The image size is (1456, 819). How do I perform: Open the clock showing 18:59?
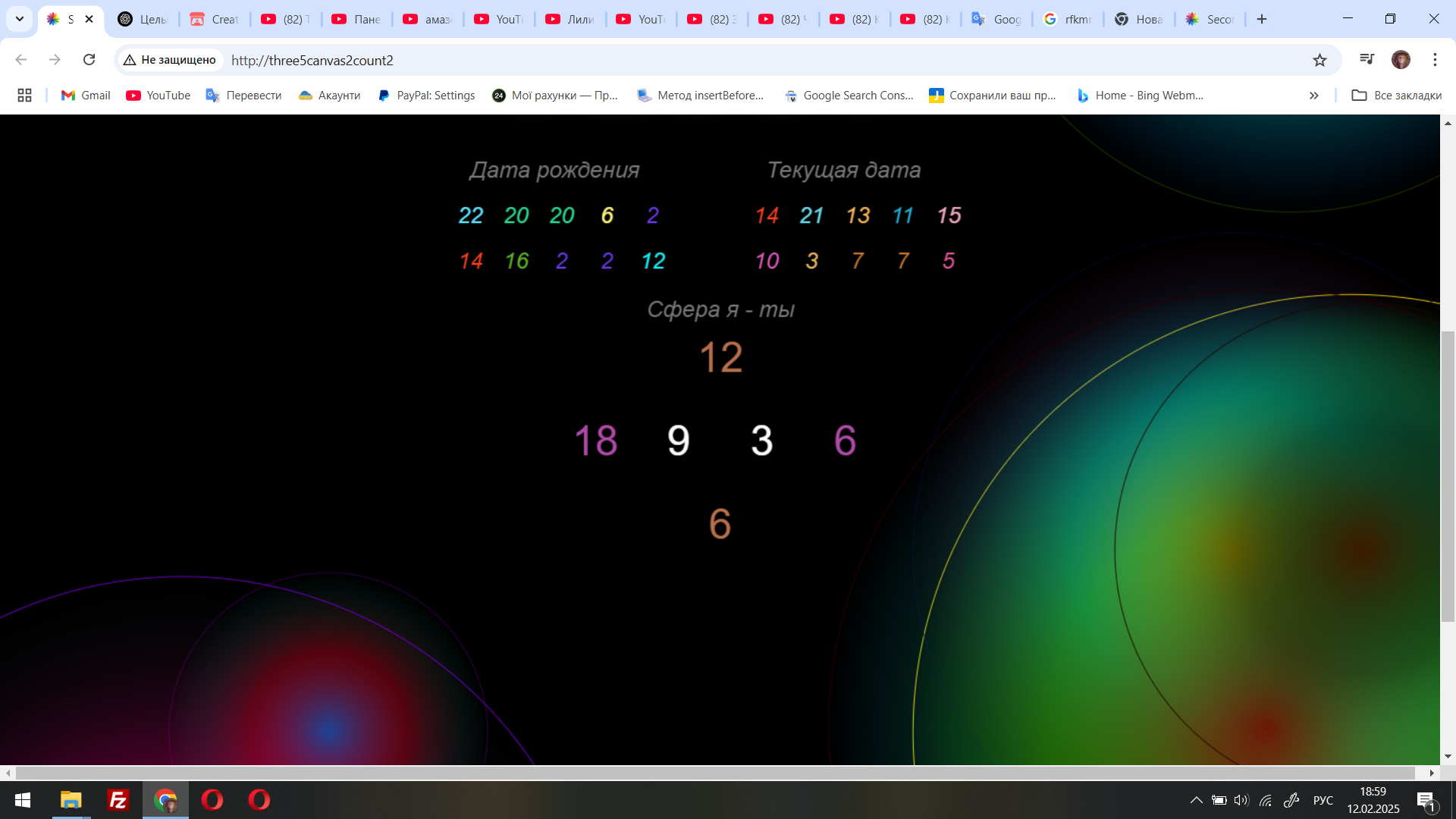pyautogui.click(x=1373, y=800)
